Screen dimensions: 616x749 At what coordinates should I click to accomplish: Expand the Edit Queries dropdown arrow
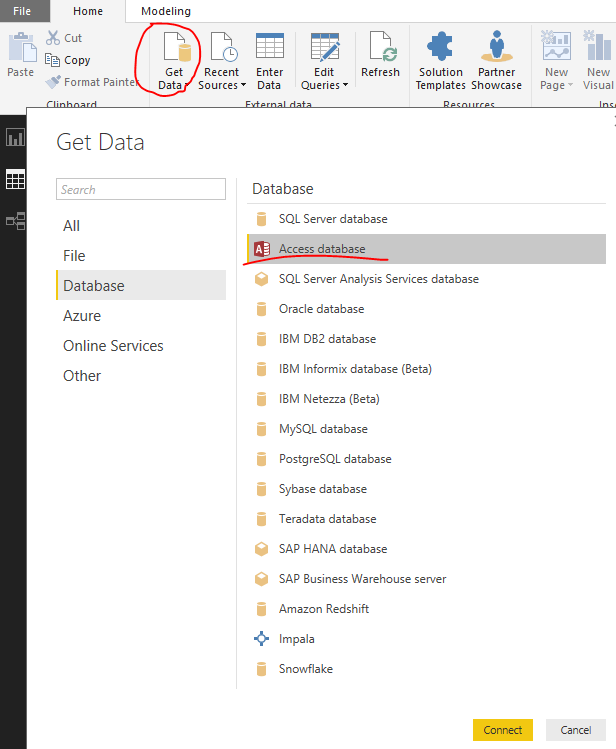click(x=346, y=85)
